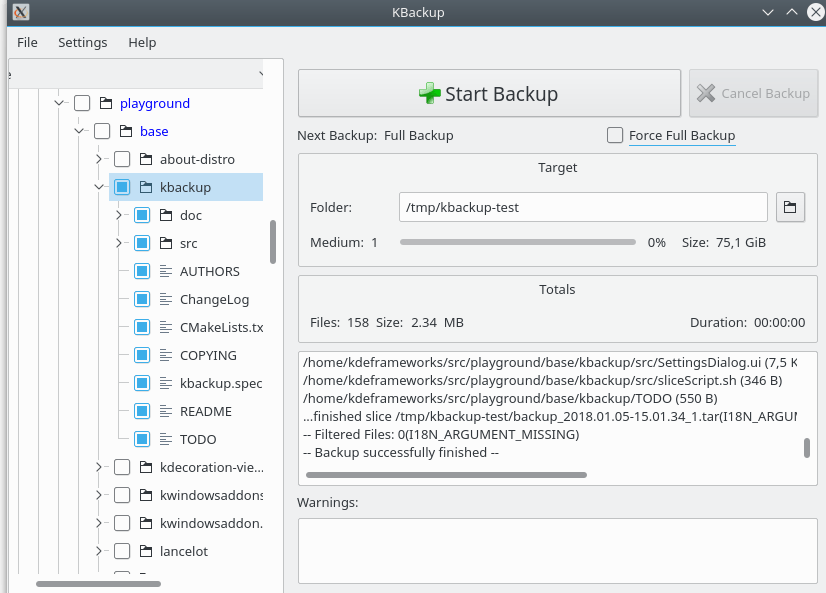Enable the Force Full Backup checkbox
This screenshot has height=593, width=826.
coord(614,135)
